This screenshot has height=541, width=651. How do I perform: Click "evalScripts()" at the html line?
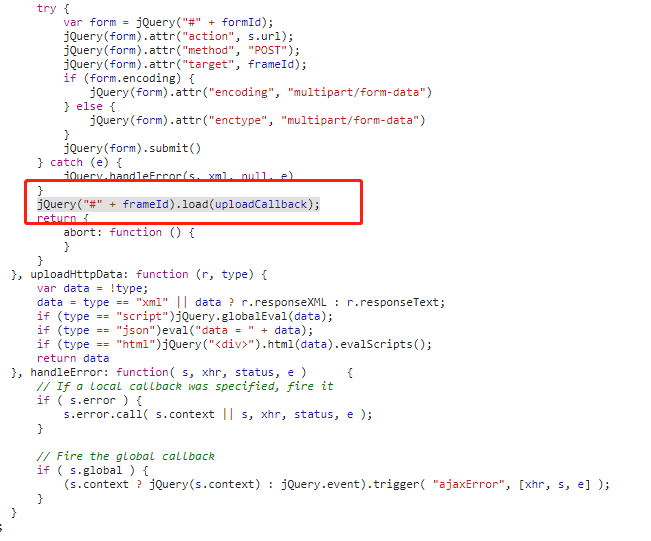pyautogui.click(x=382, y=344)
